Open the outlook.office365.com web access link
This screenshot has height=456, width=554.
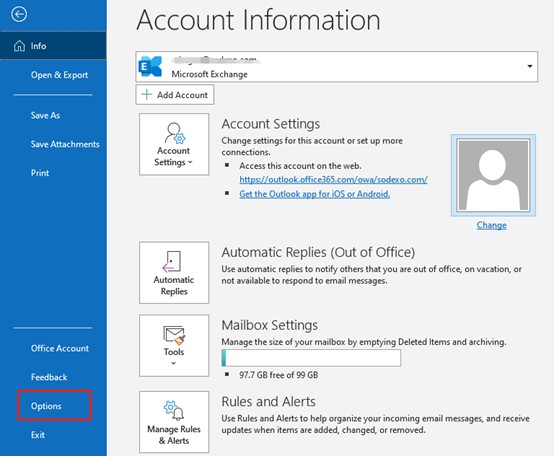tap(334, 180)
